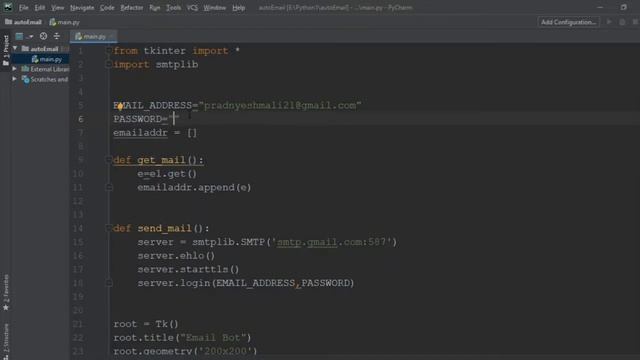Open the Help menu

point(239,8)
